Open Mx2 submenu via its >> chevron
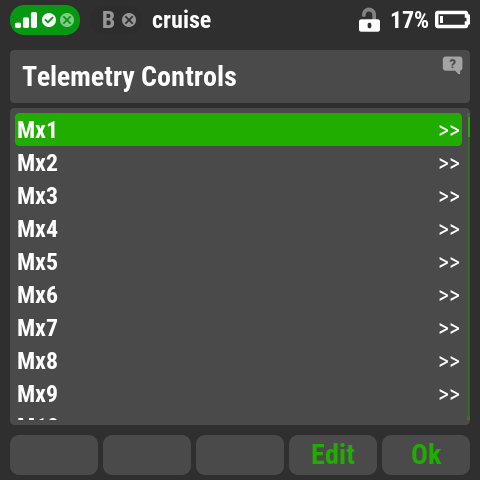480x480 pixels. pos(449,163)
